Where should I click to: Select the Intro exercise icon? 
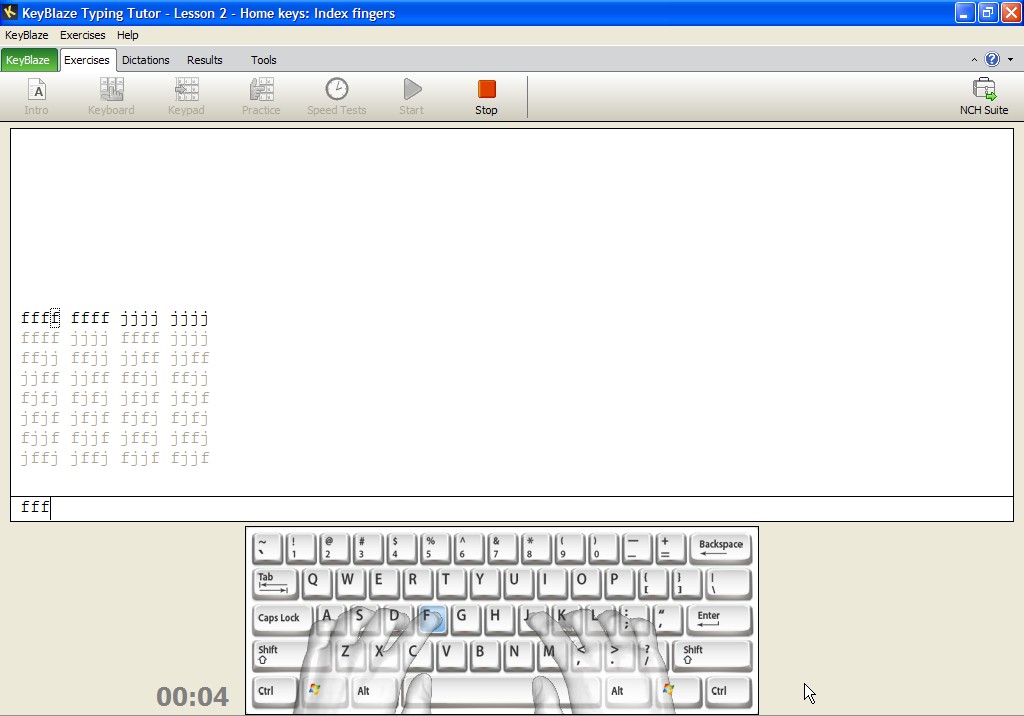click(x=36, y=95)
